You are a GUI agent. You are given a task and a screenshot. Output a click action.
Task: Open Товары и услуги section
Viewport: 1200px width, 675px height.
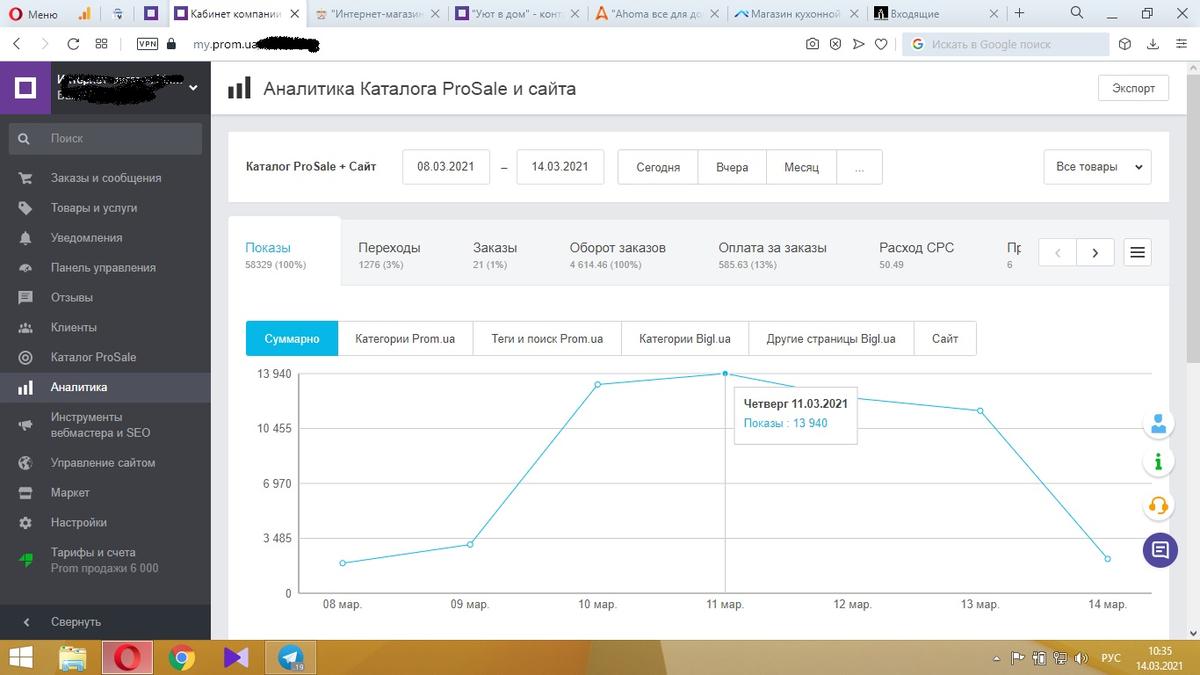(106, 208)
